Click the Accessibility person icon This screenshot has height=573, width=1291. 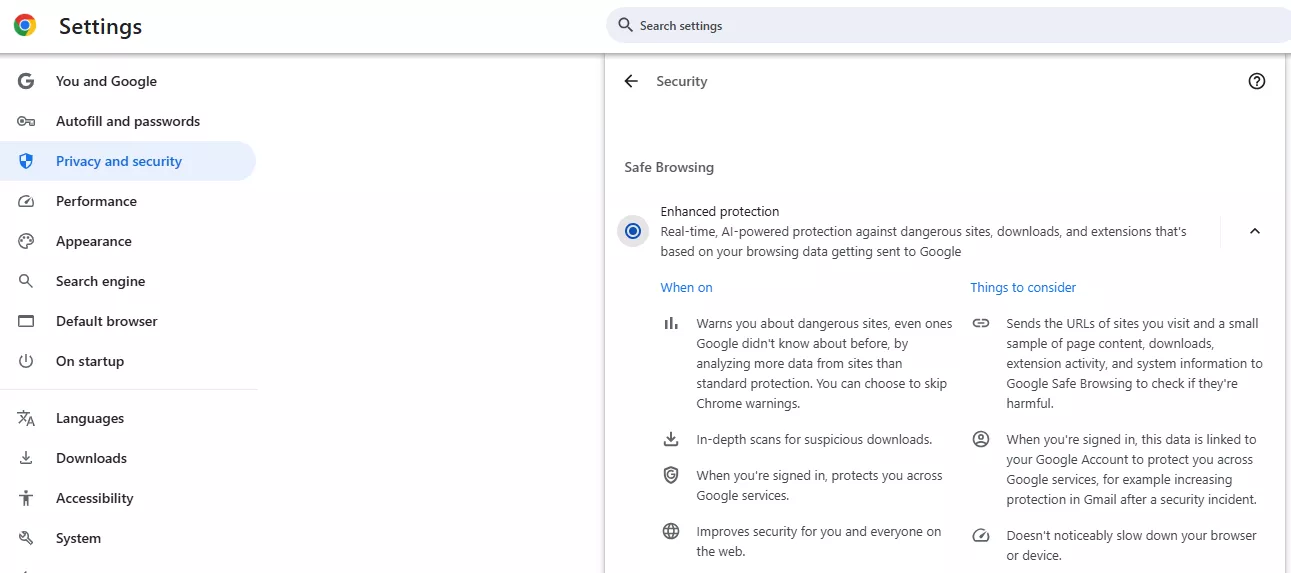pyautogui.click(x=26, y=498)
